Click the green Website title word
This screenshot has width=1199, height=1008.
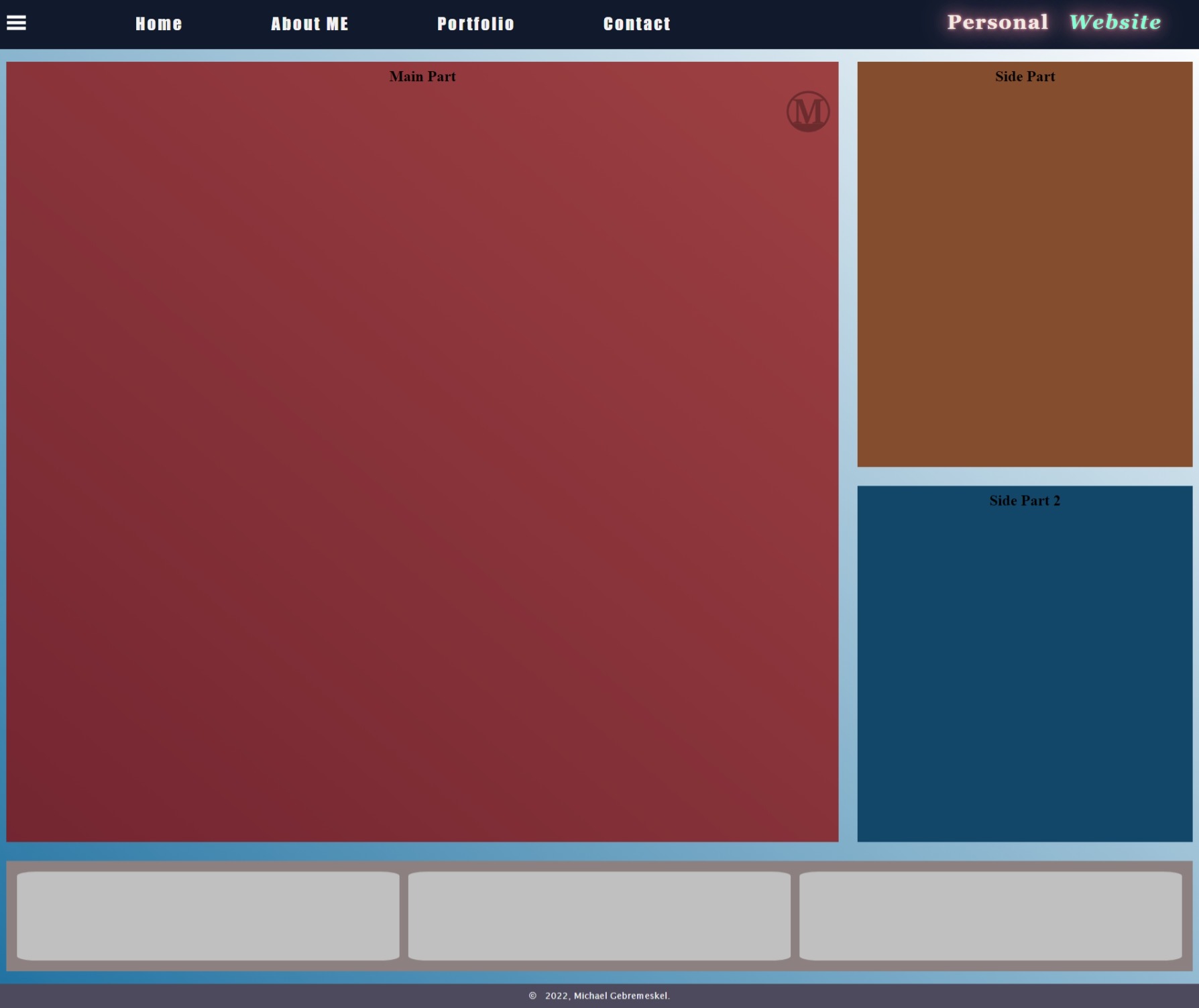[1115, 22]
